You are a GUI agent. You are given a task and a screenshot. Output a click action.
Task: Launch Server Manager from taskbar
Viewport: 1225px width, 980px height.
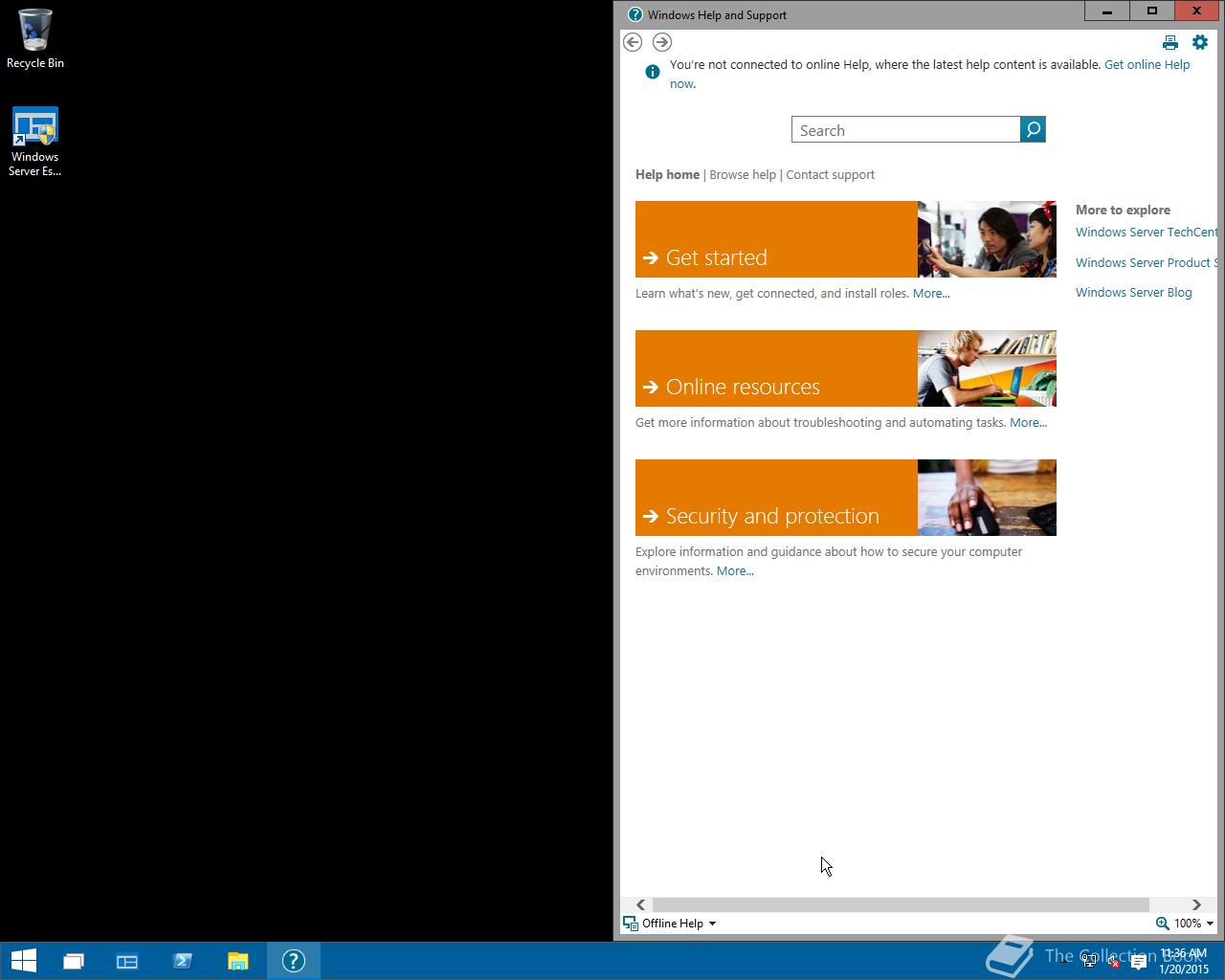click(x=127, y=961)
